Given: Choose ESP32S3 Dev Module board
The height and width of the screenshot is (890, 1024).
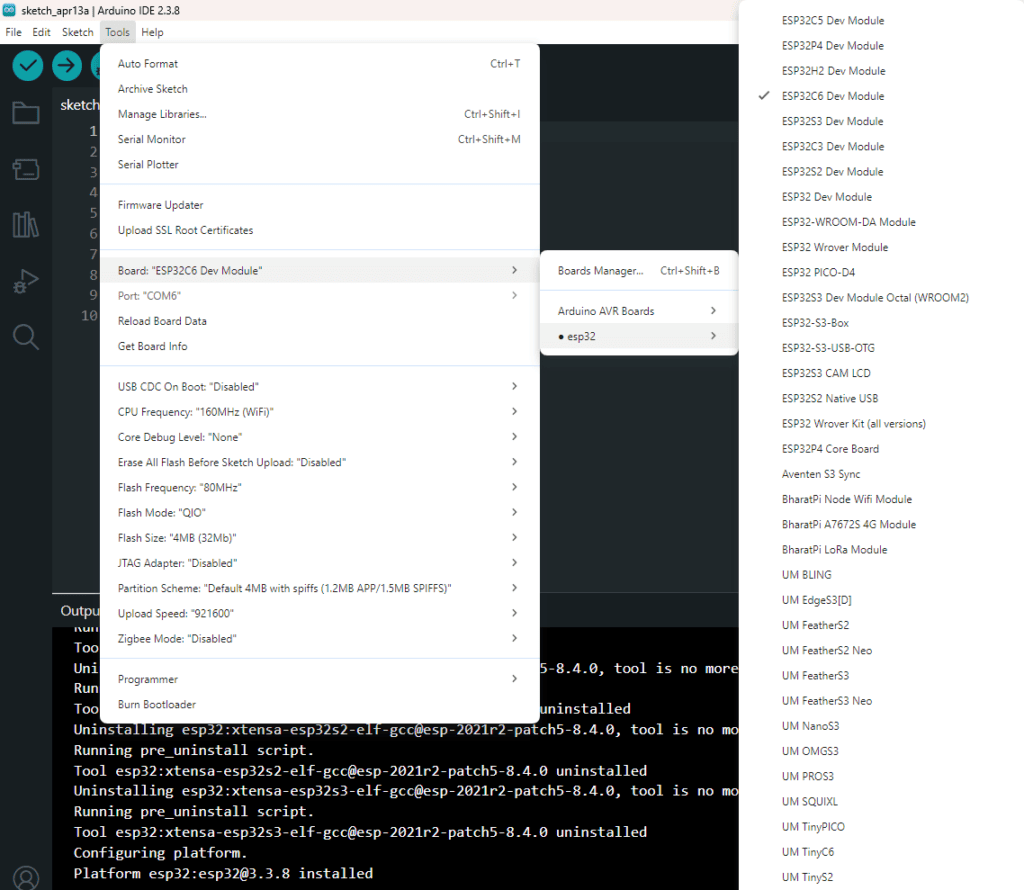Looking at the screenshot, I should 832,121.
